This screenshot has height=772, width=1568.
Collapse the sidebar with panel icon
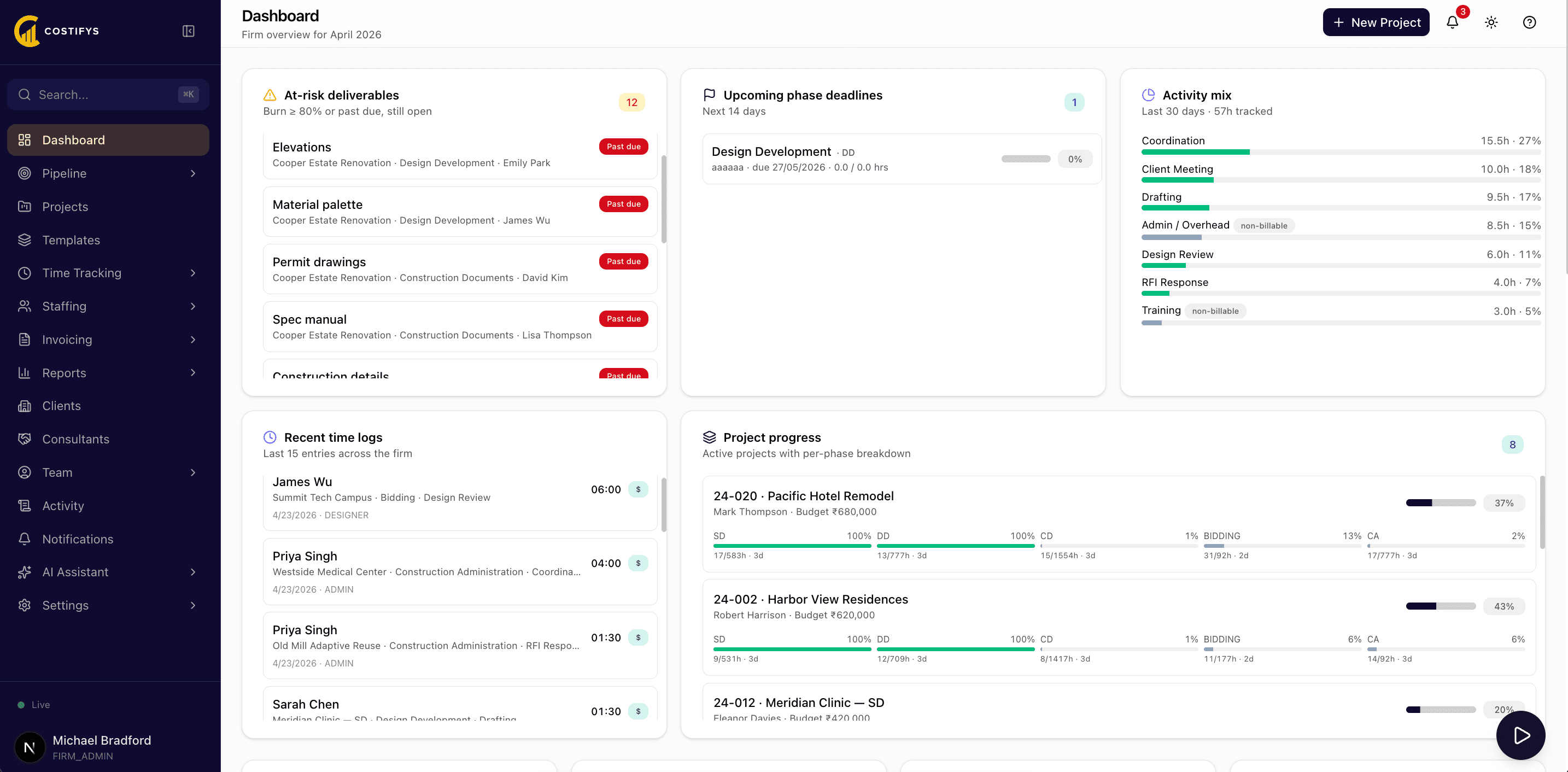[x=189, y=31]
